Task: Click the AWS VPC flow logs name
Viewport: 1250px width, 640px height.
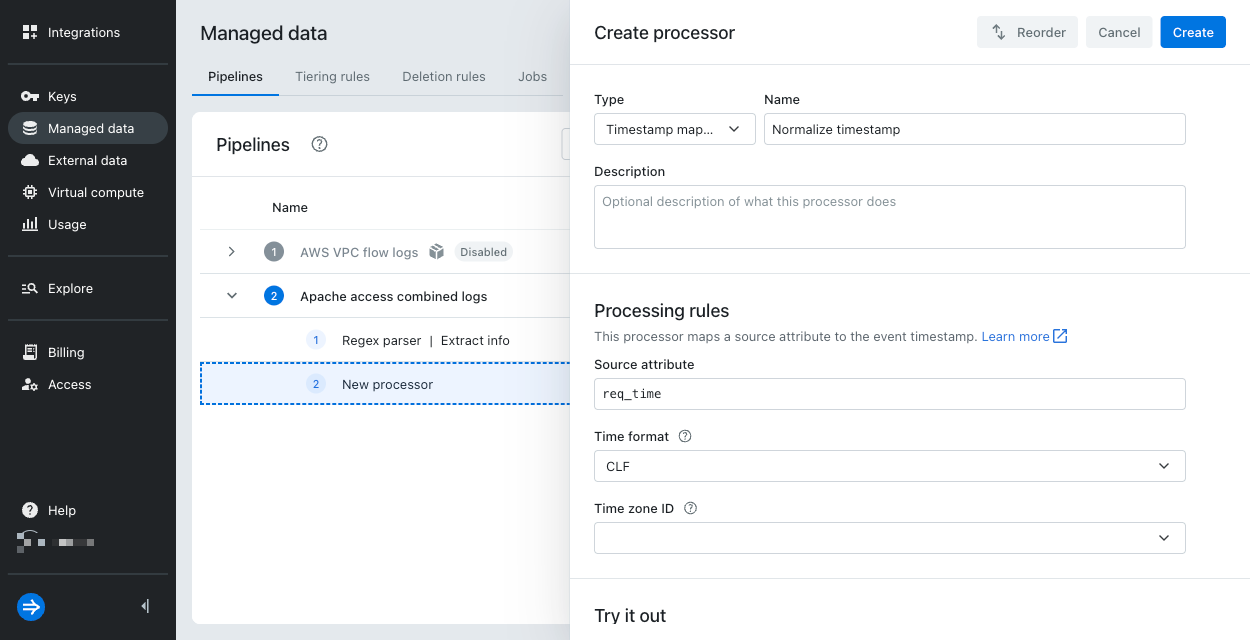Action: point(359,252)
